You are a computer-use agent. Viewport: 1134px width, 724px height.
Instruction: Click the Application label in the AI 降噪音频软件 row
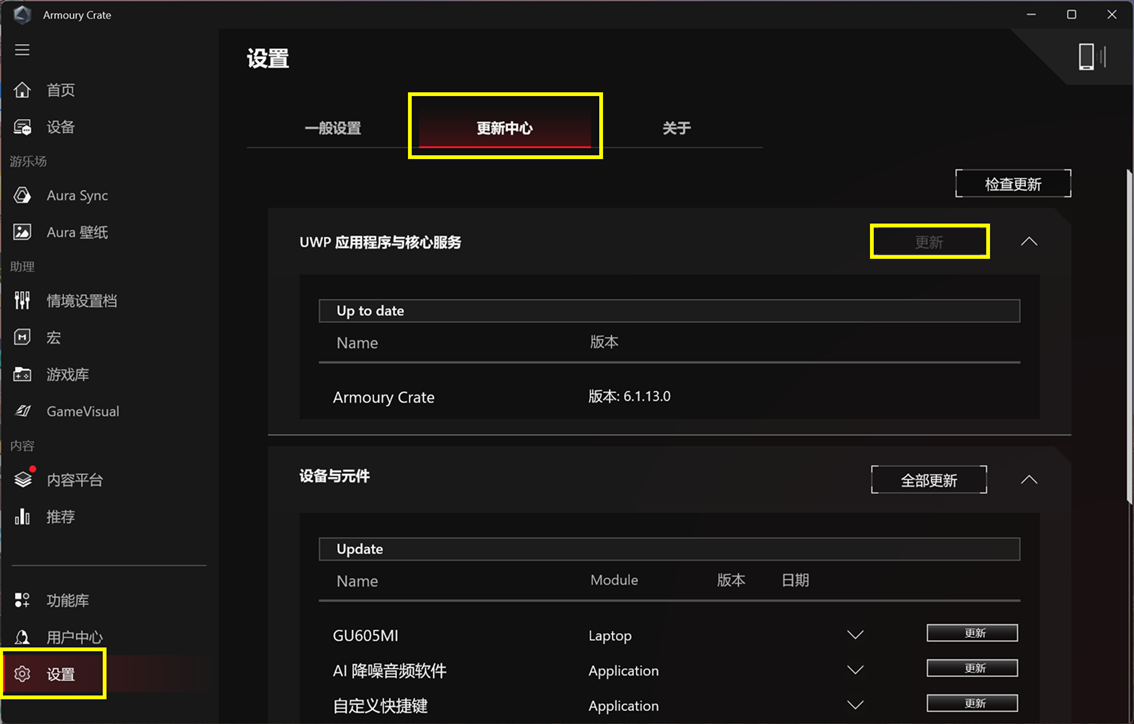[623, 670]
